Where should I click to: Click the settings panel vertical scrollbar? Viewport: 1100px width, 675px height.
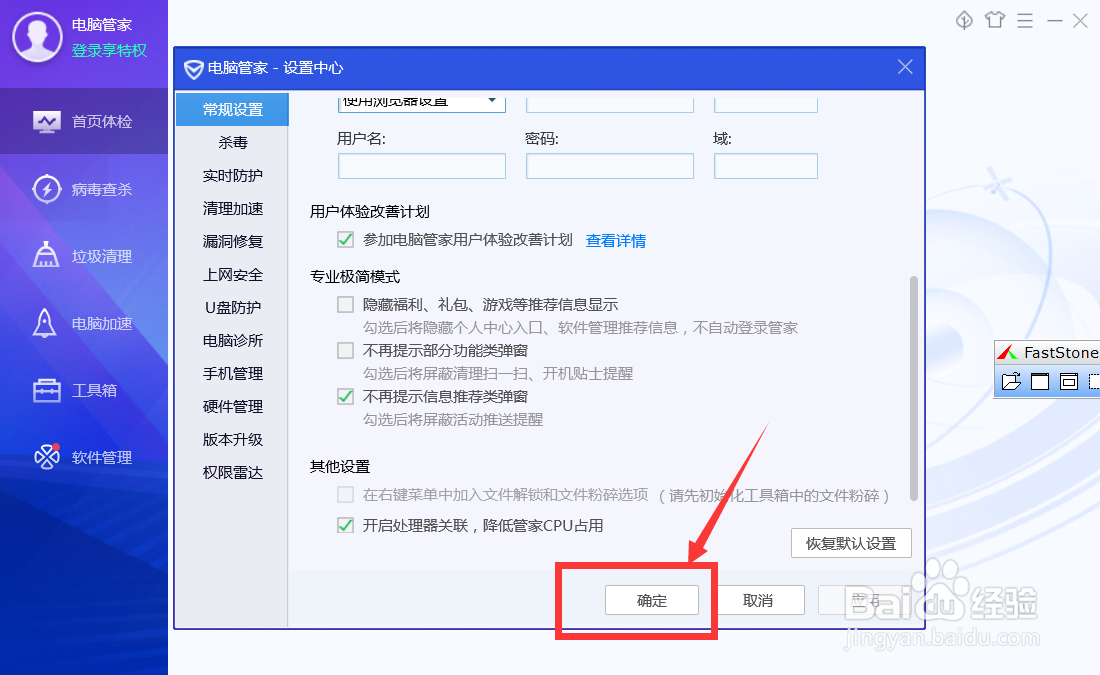point(913,388)
